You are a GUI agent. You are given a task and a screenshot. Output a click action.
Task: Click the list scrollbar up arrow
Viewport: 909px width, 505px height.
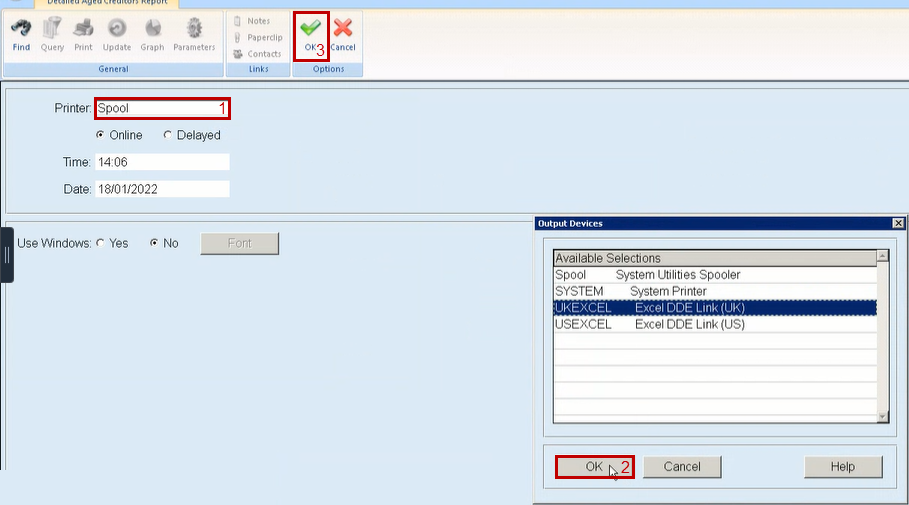(x=883, y=256)
